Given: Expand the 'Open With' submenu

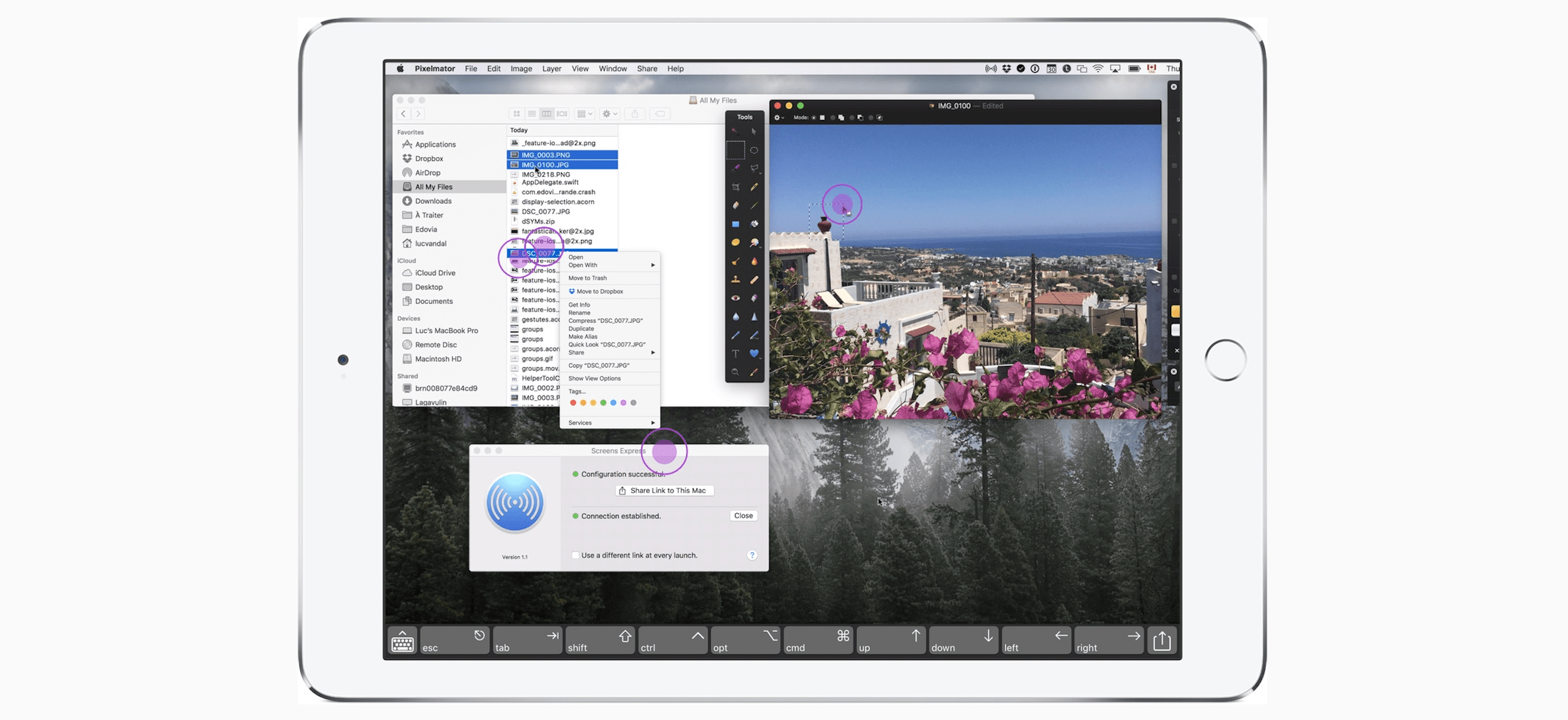Looking at the screenshot, I should [x=582, y=265].
